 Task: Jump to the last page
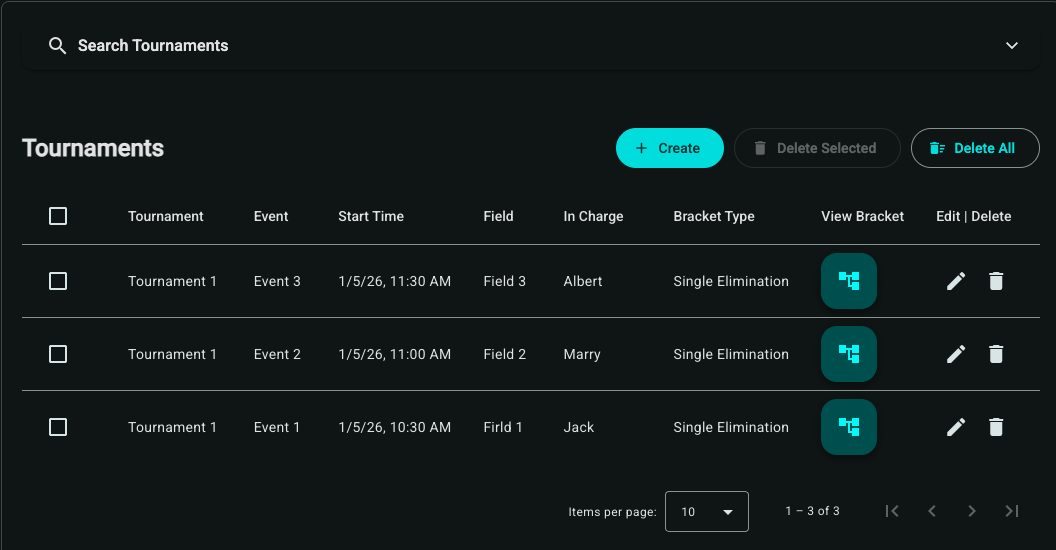[x=1012, y=511]
